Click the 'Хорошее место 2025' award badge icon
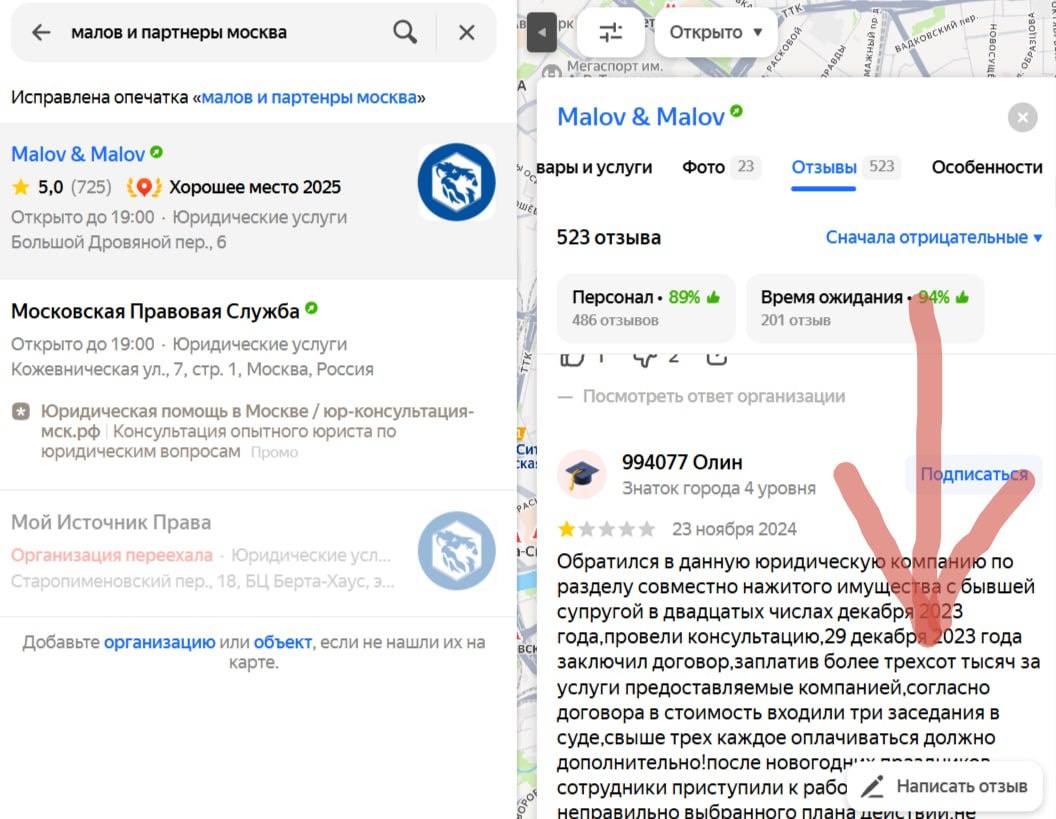Image resolution: width=1056 pixels, height=819 pixels. click(144, 187)
